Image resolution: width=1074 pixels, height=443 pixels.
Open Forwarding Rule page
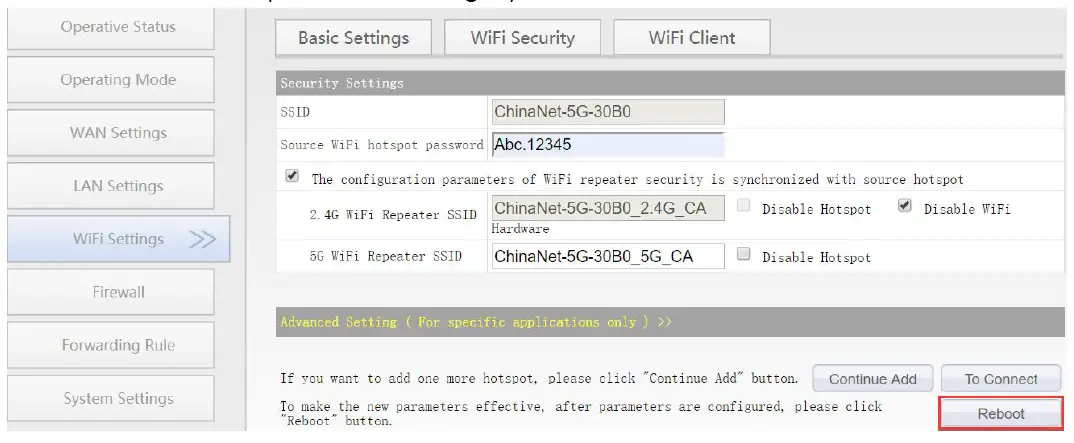[x=118, y=345]
